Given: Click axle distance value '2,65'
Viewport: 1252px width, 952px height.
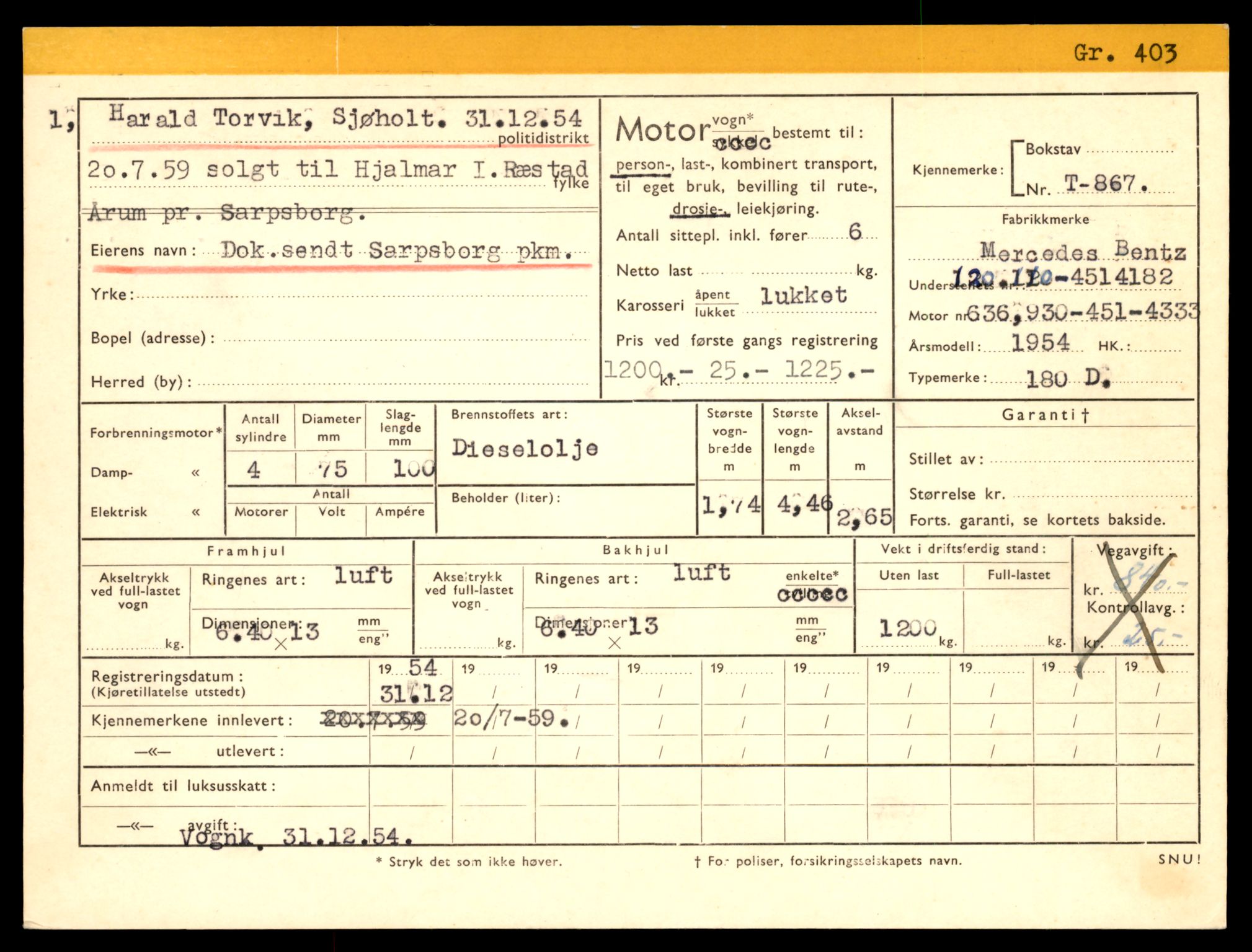Looking at the screenshot, I should (864, 517).
